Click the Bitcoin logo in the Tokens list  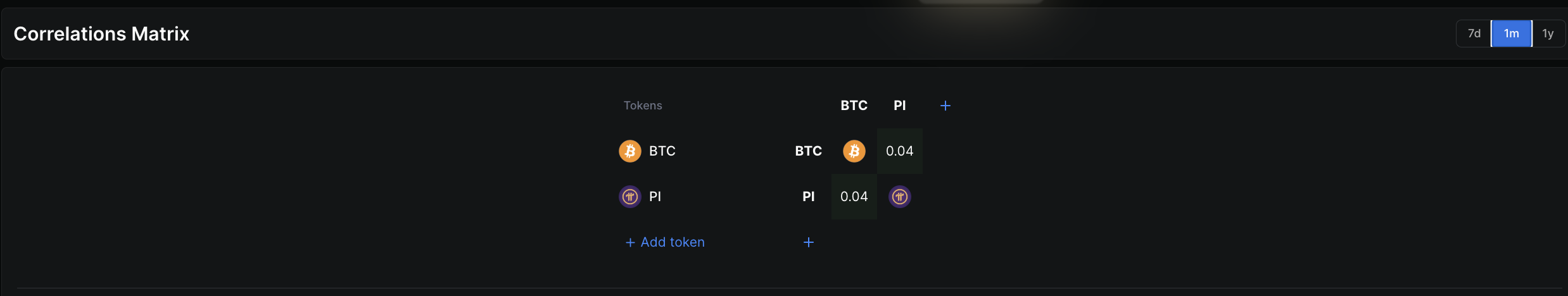click(629, 151)
